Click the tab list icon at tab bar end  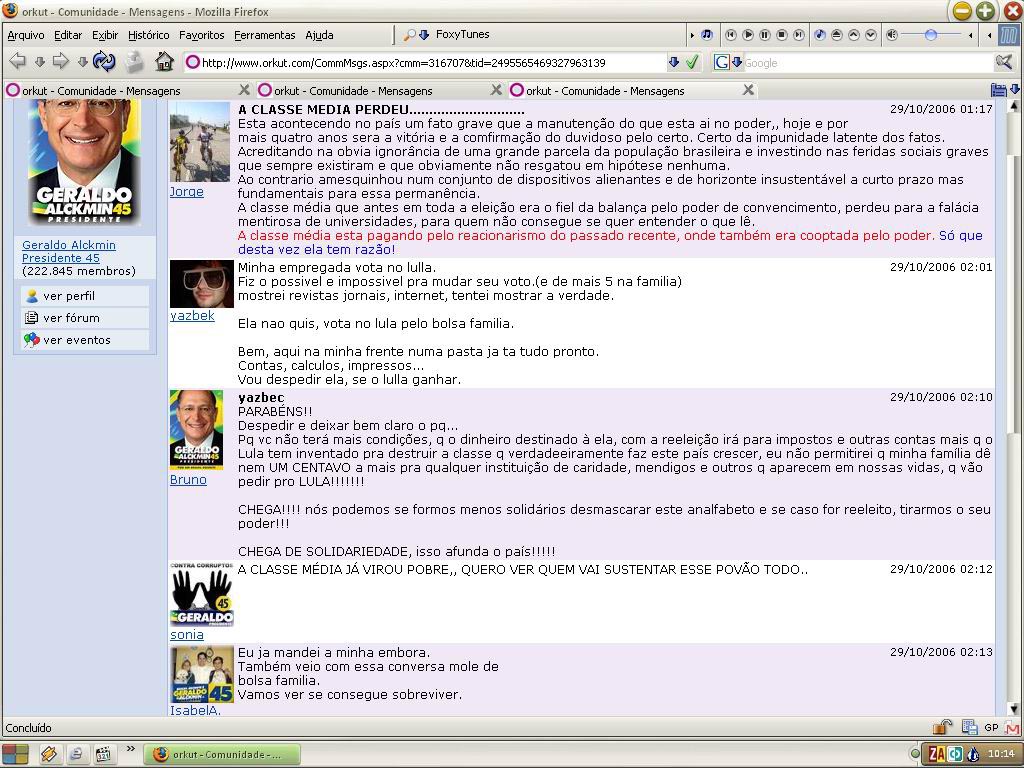coord(999,90)
